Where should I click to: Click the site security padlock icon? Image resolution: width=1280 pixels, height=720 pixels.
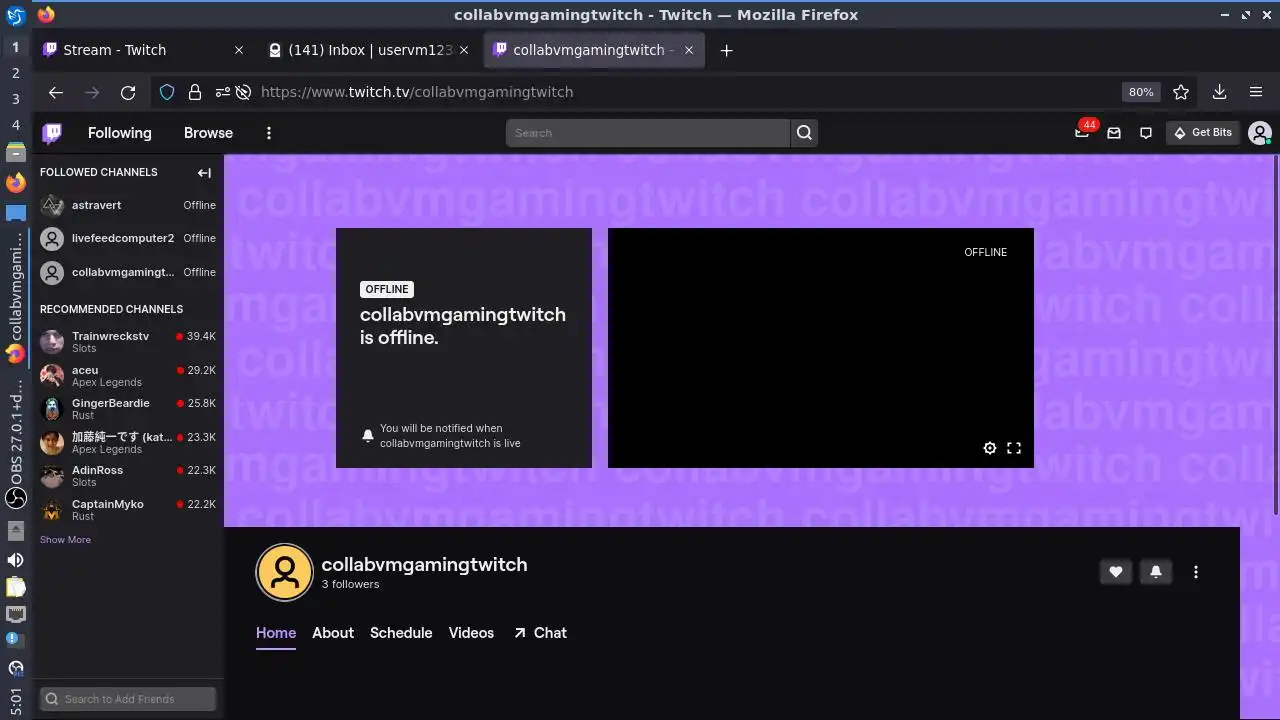coord(195,92)
